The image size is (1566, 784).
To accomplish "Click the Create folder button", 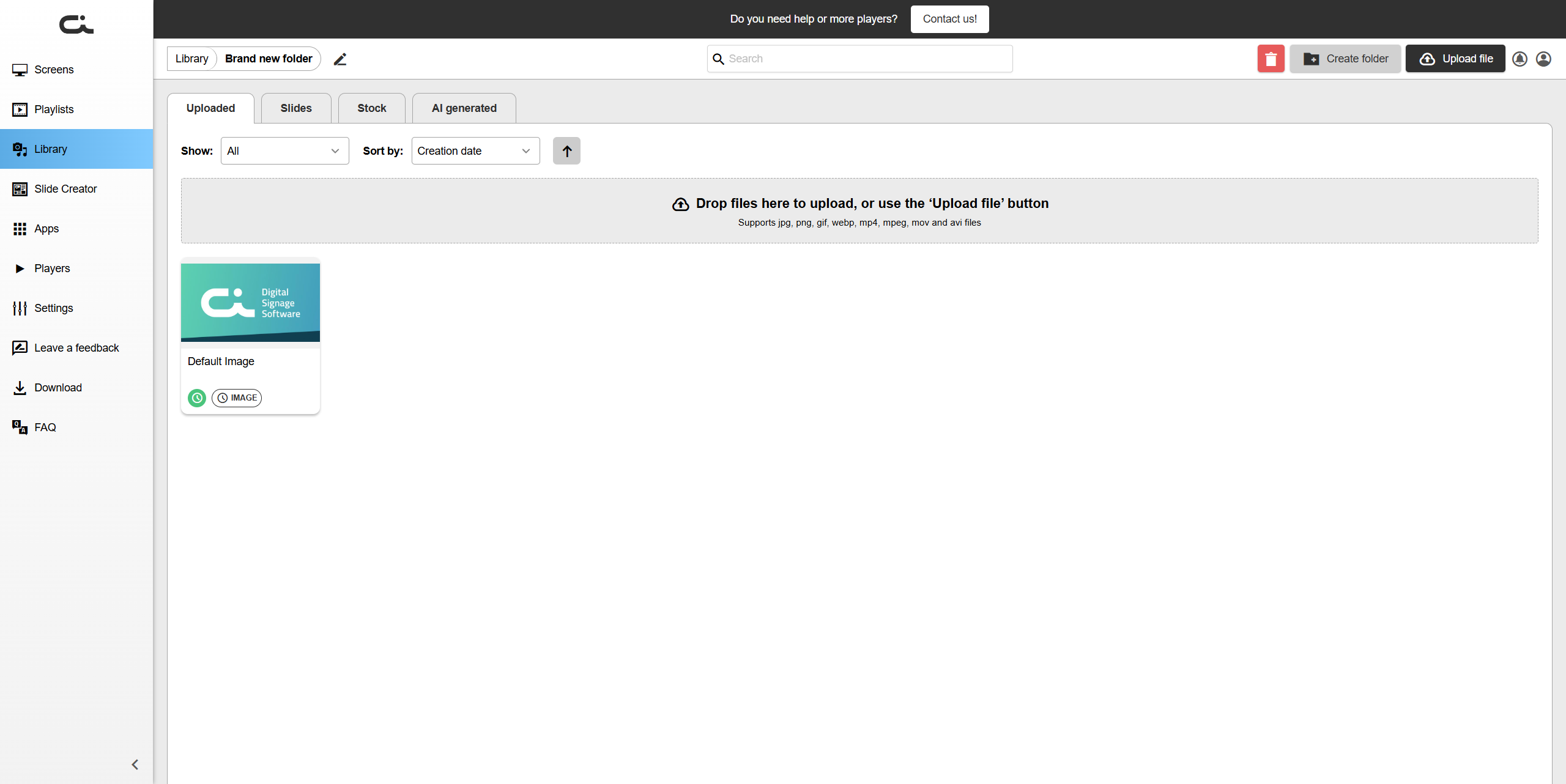I will 1345,59.
